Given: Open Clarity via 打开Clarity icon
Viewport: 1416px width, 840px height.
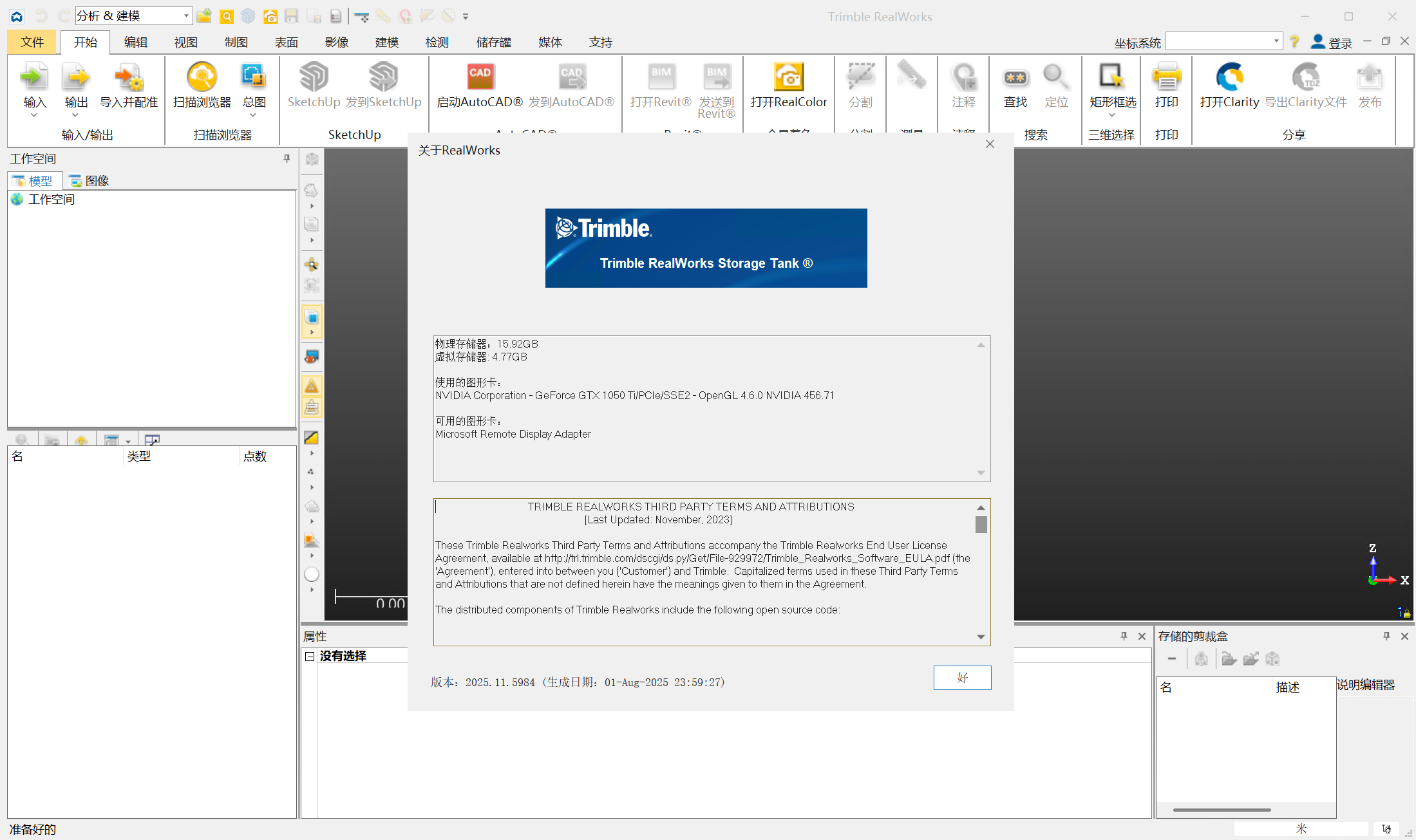Looking at the screenshot, I should (x=1229, y=78).
